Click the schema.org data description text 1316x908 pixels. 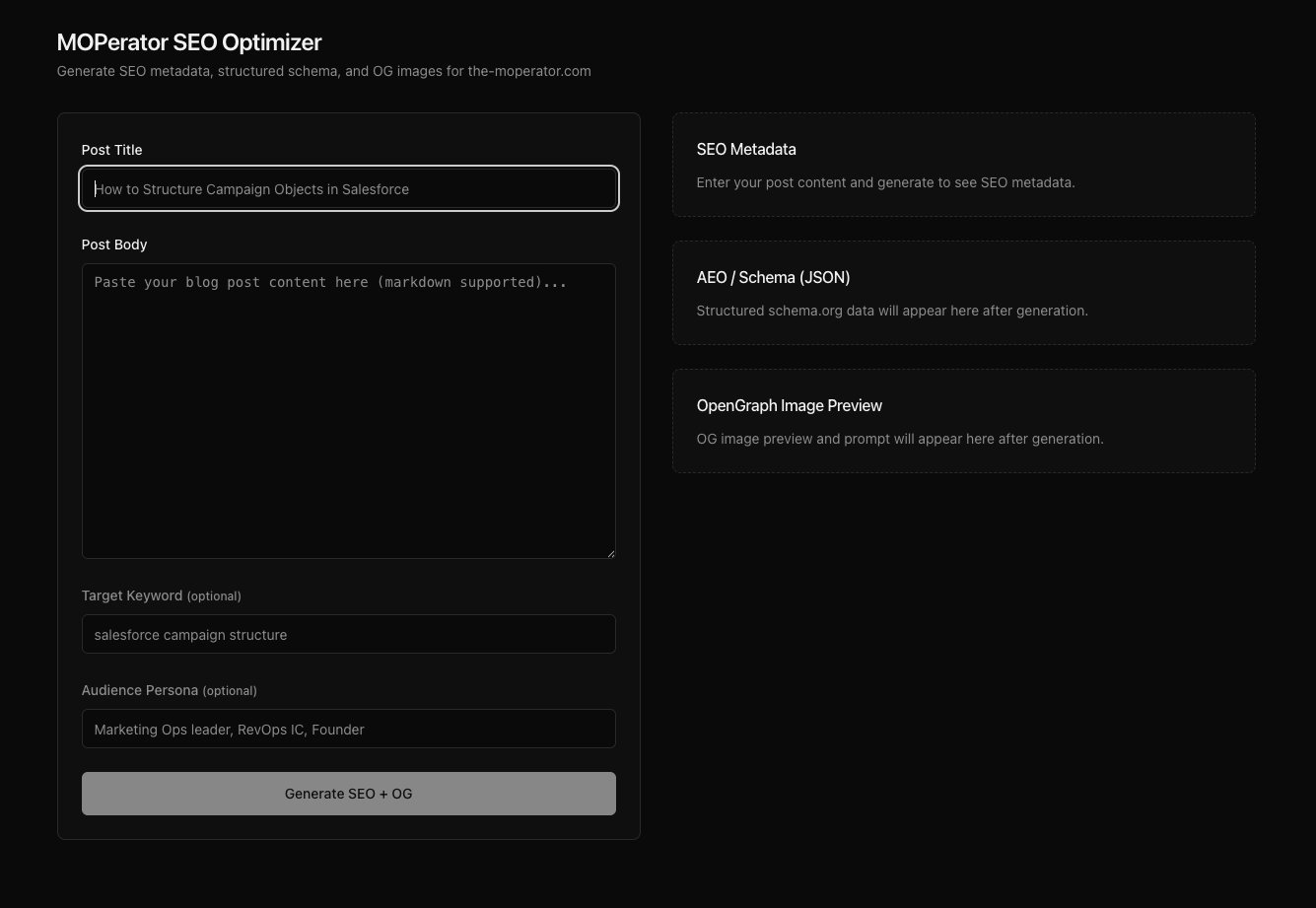892,311
